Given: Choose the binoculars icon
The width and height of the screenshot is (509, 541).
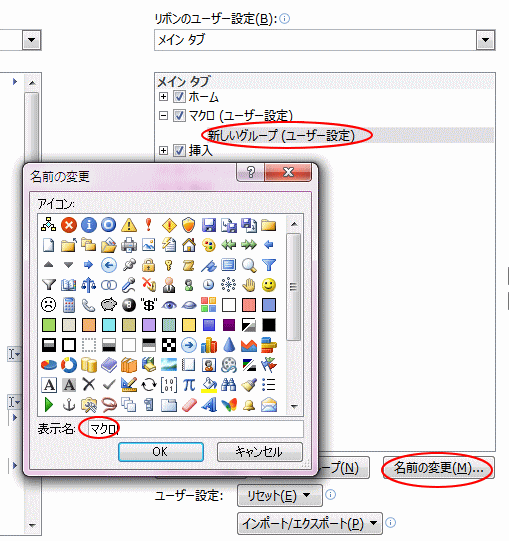Looking at the screenshot, I should pyautogui.click(x=228, y=384).
